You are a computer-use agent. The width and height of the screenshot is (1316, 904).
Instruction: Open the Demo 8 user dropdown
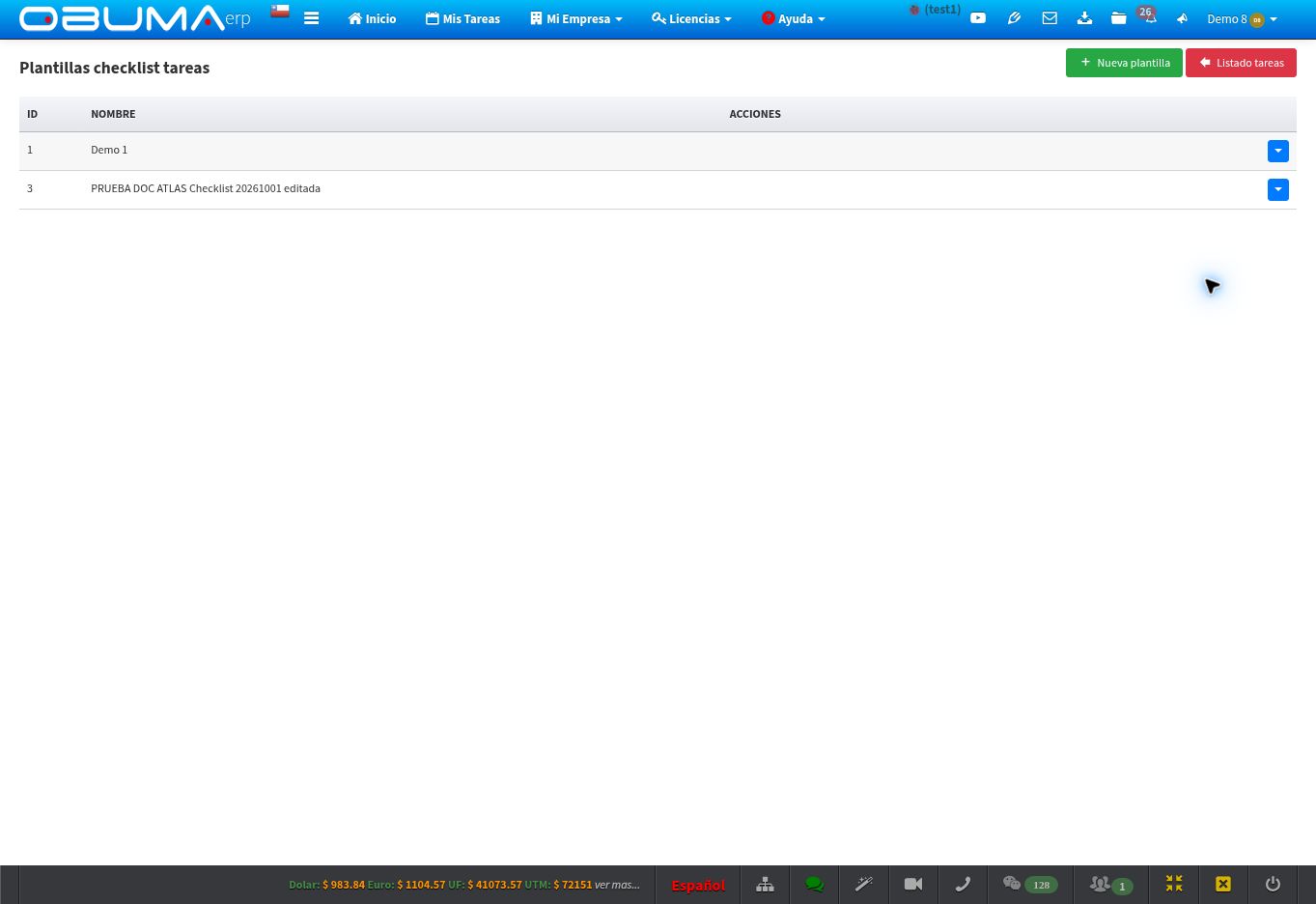[1242, 19]
